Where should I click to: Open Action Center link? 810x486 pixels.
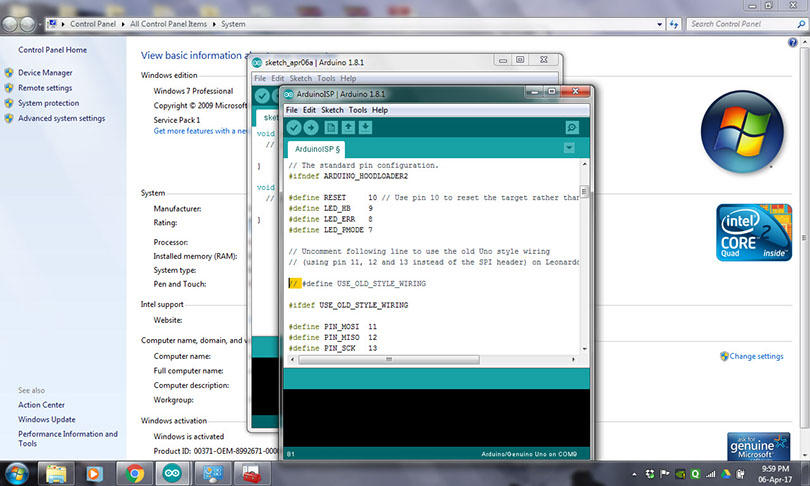[x=41, y=405]
